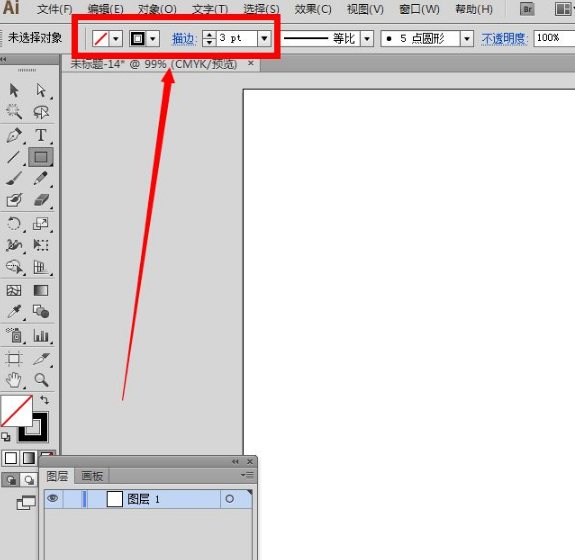Select the Eyedropper tool

coord(14,312)
